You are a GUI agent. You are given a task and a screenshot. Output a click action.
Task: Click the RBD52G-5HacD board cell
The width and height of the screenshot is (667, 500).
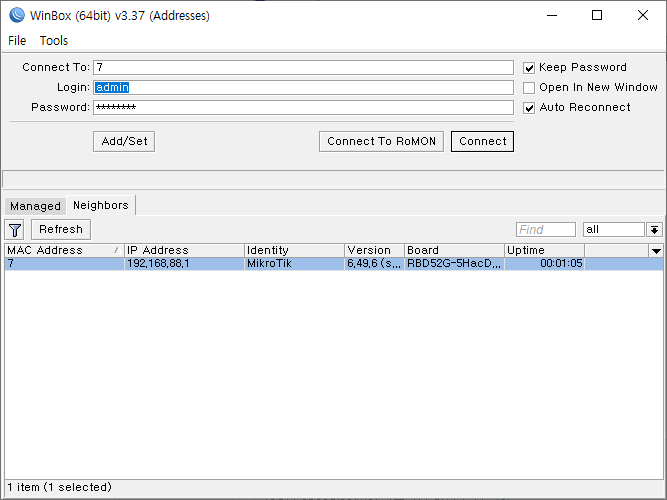pos(454,263)
